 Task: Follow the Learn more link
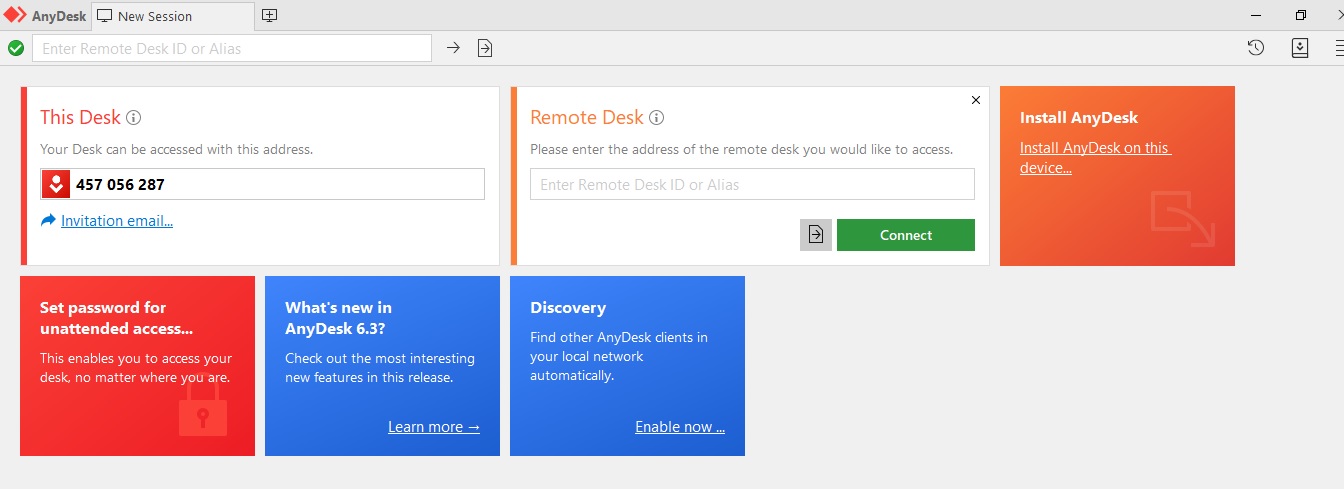434,427
